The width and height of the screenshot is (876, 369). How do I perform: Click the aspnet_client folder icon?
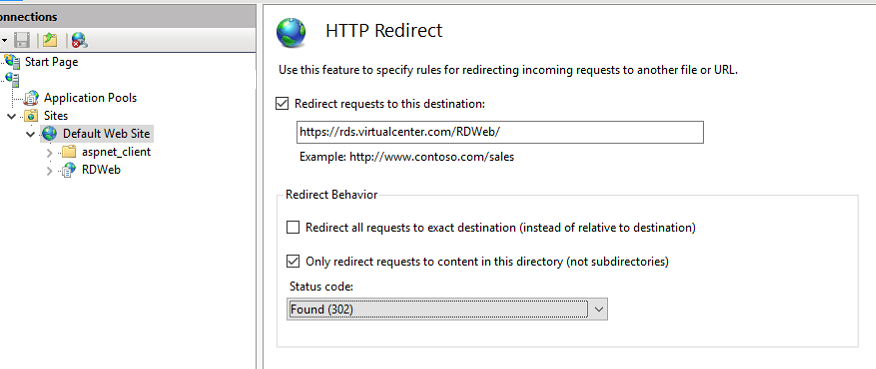[69, 152]
